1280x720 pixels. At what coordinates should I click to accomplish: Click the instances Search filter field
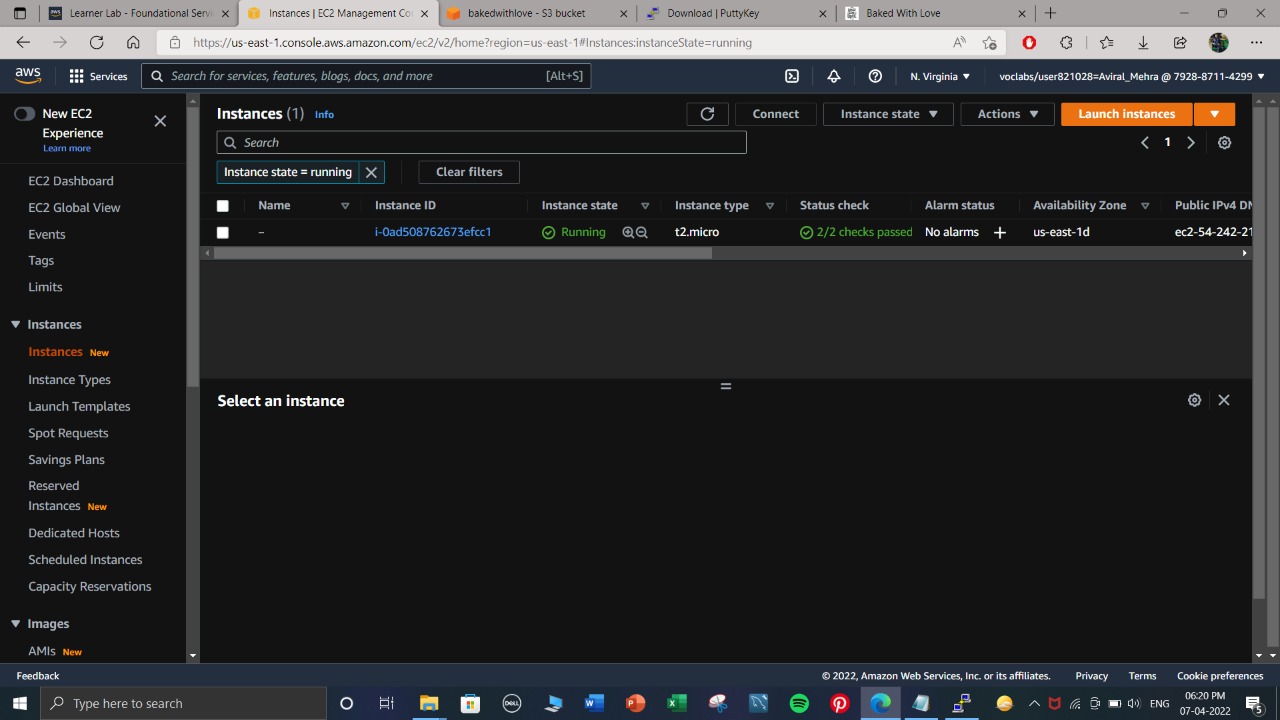pos(481,143)
